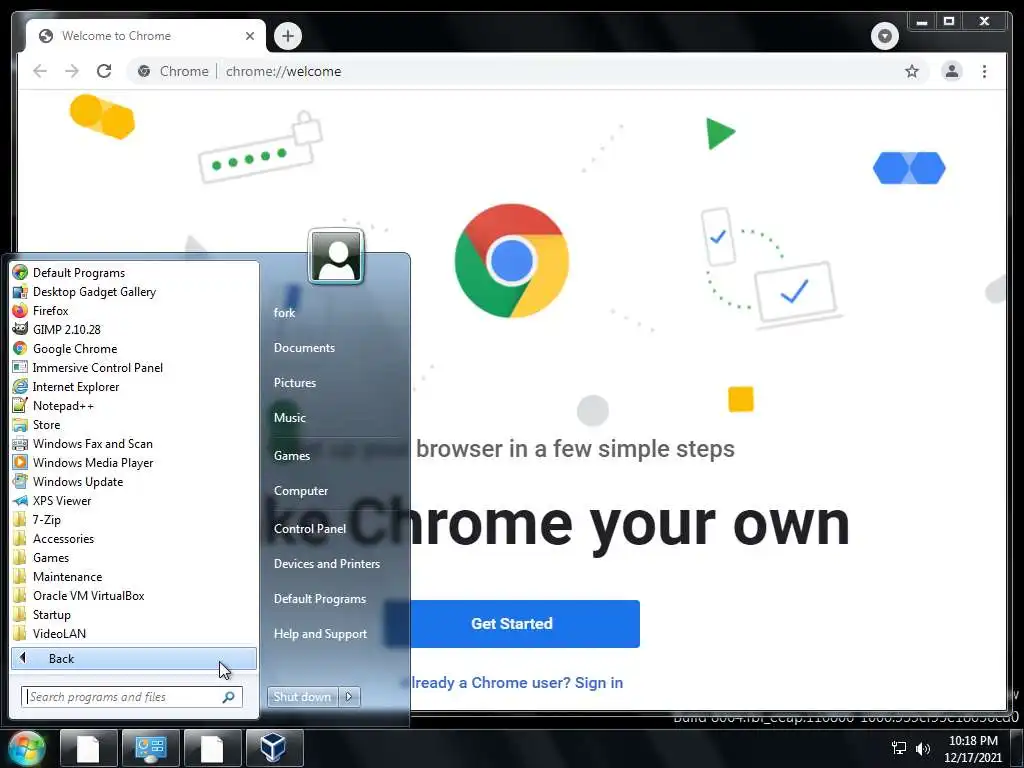The height and width of the screenshot is (768, 1024).
Task: Click the search magnifier icon in the Start menu
Action: 228,697
